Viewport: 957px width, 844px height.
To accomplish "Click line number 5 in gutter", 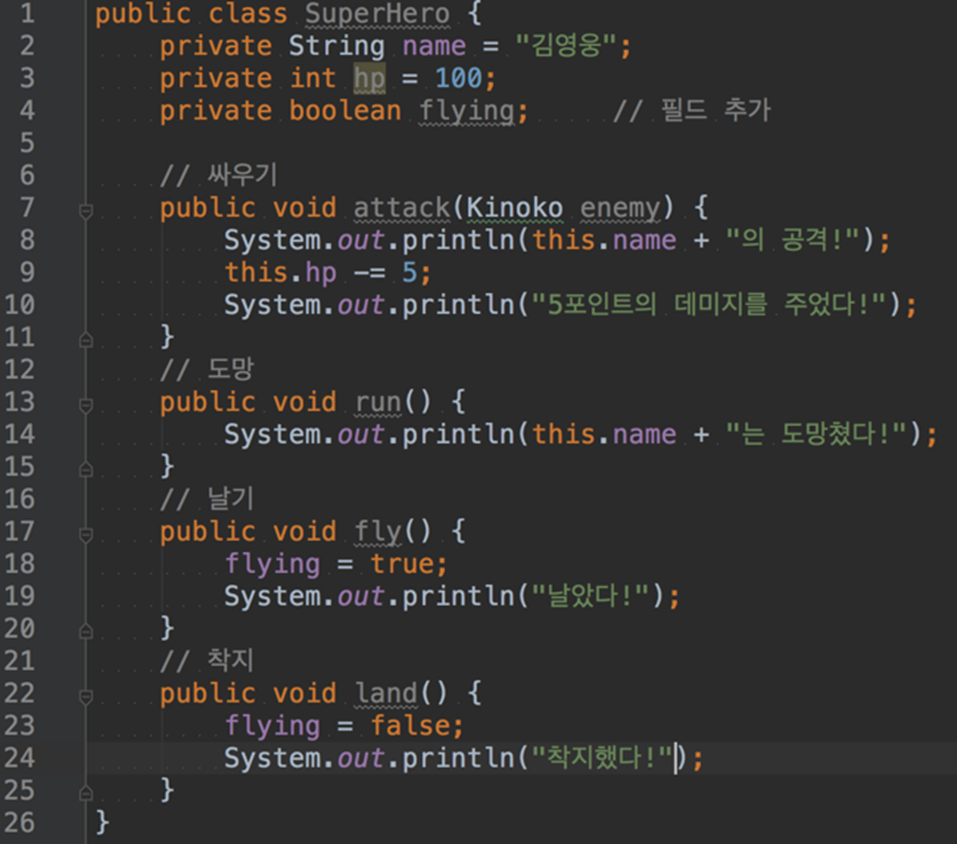I will coord(27,143).
